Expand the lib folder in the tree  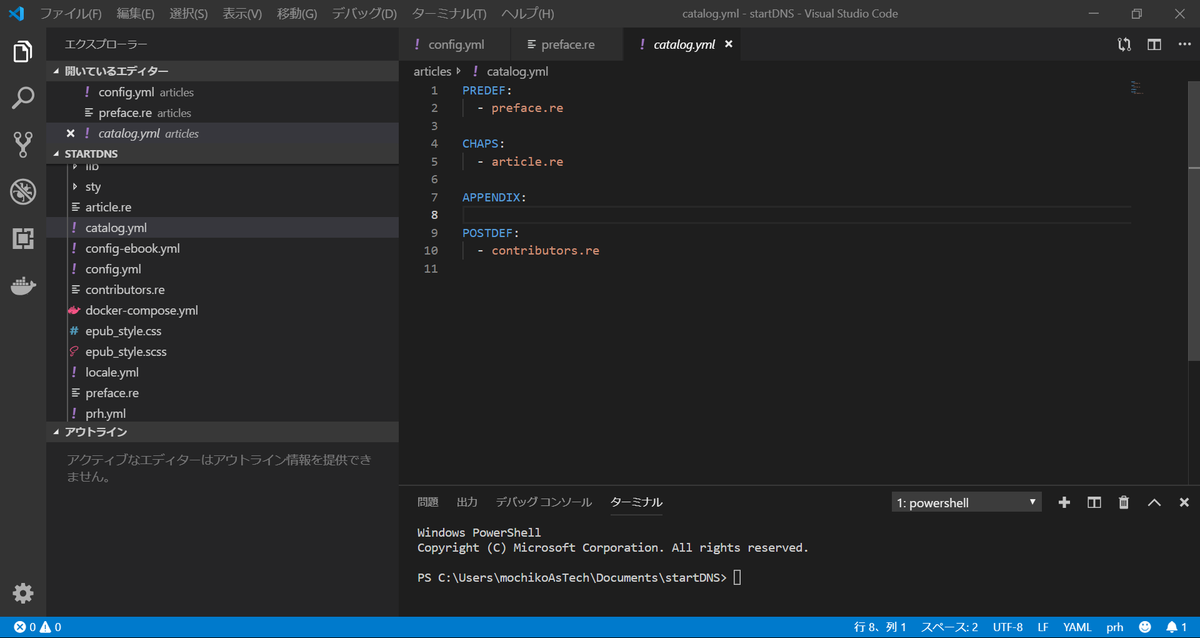coord(92,167)
